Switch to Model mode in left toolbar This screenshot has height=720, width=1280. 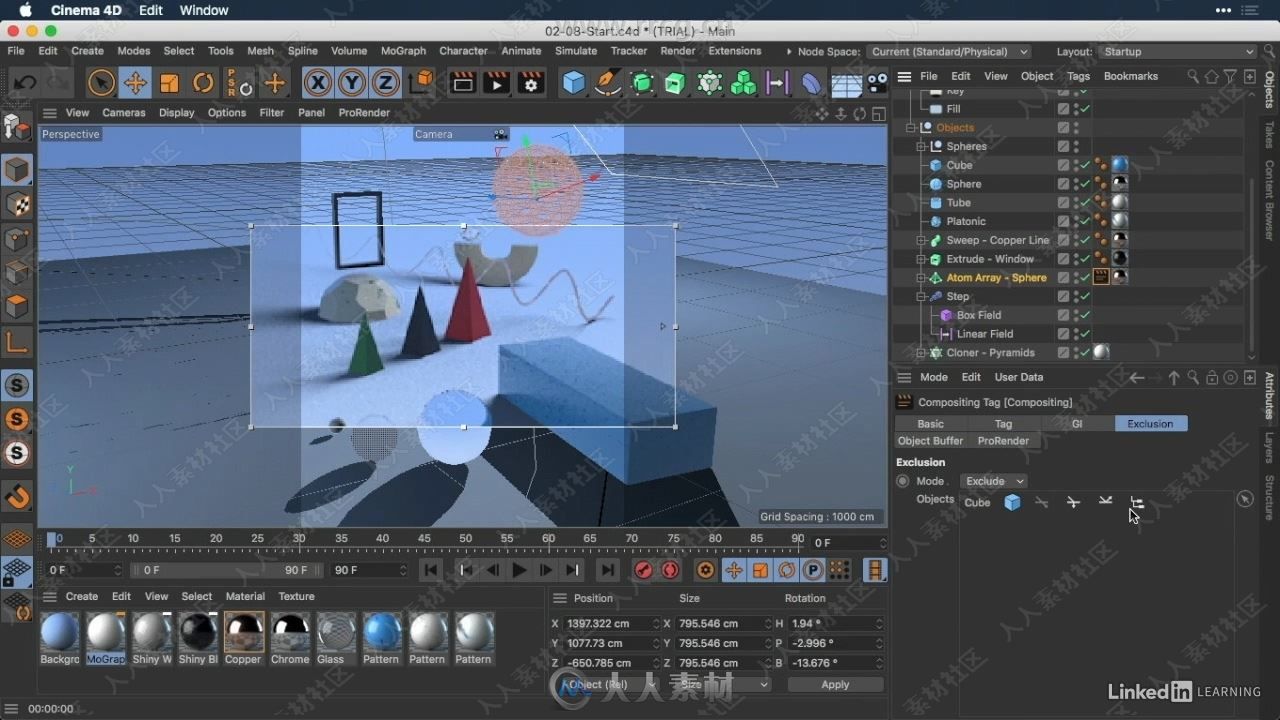tap(17, 170)
